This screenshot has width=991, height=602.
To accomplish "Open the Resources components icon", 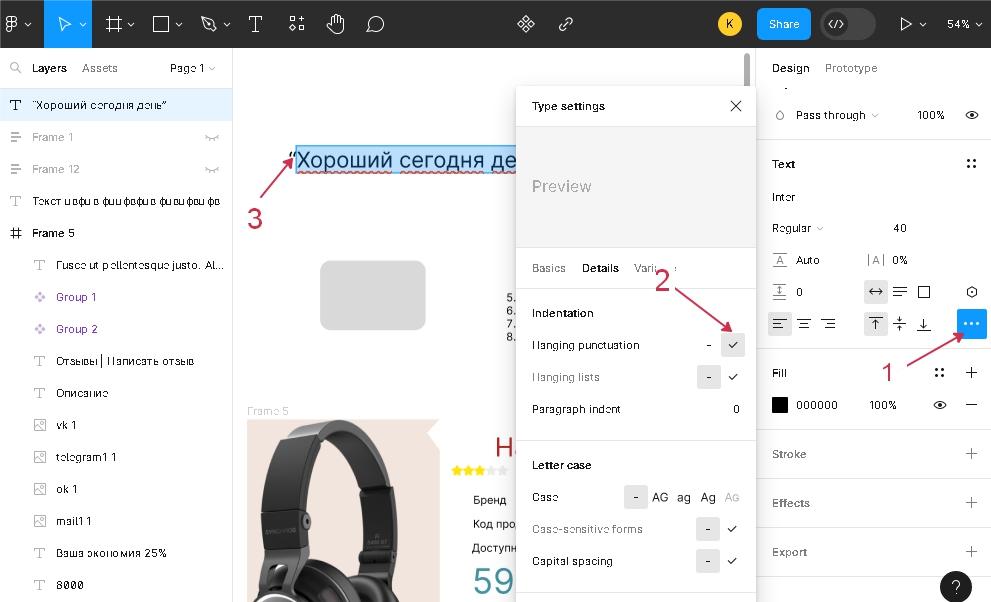I will pos(297,24).
